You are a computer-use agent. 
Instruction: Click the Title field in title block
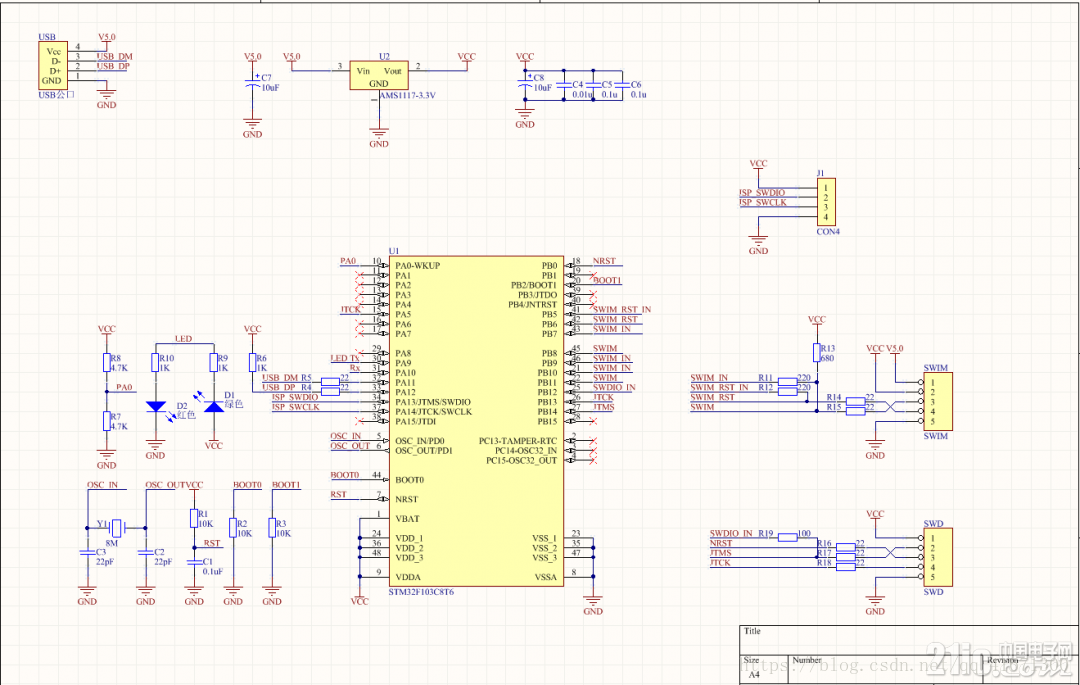[752, 631]
